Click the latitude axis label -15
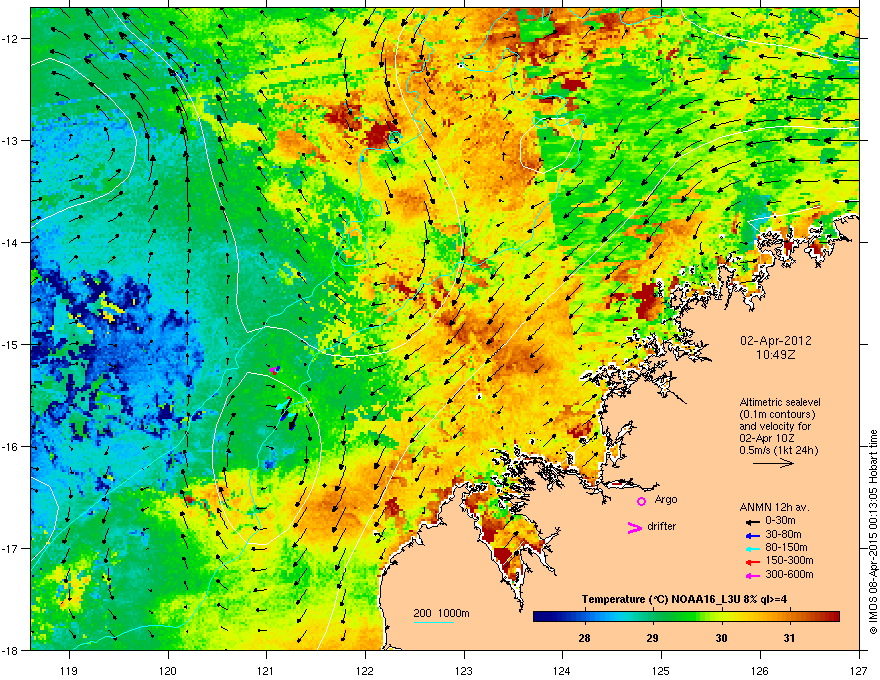The image size is (880, 680). 10,344
